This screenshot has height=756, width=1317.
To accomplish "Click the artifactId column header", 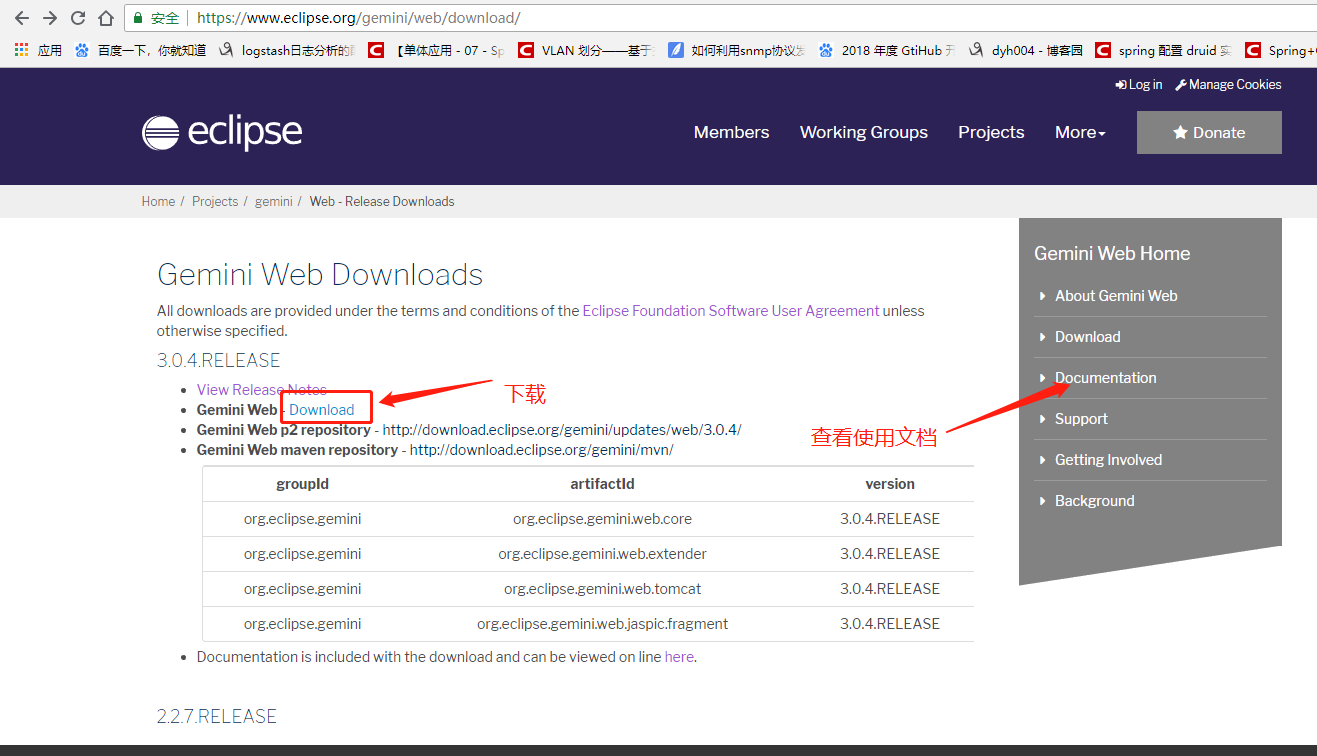I will [602, 484].
